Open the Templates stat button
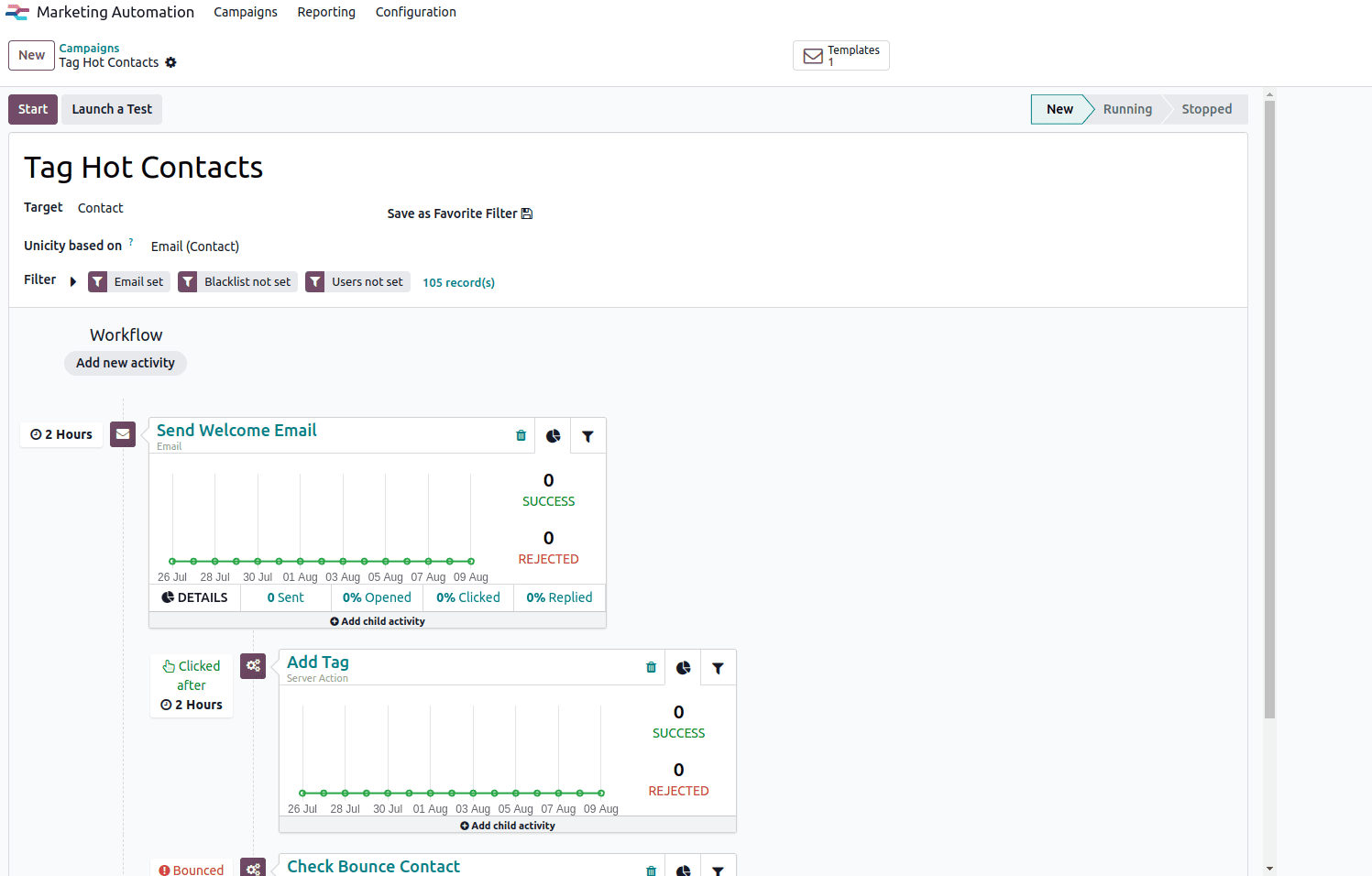Image resolution: width=1372 pixels, height=876 pixels. point(841,56)
